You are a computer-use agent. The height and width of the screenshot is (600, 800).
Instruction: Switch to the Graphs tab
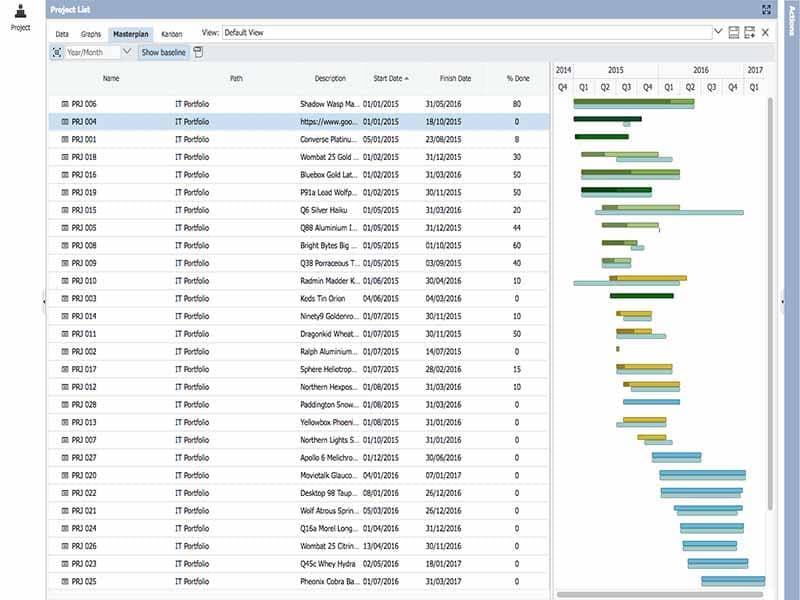[91, 33]
